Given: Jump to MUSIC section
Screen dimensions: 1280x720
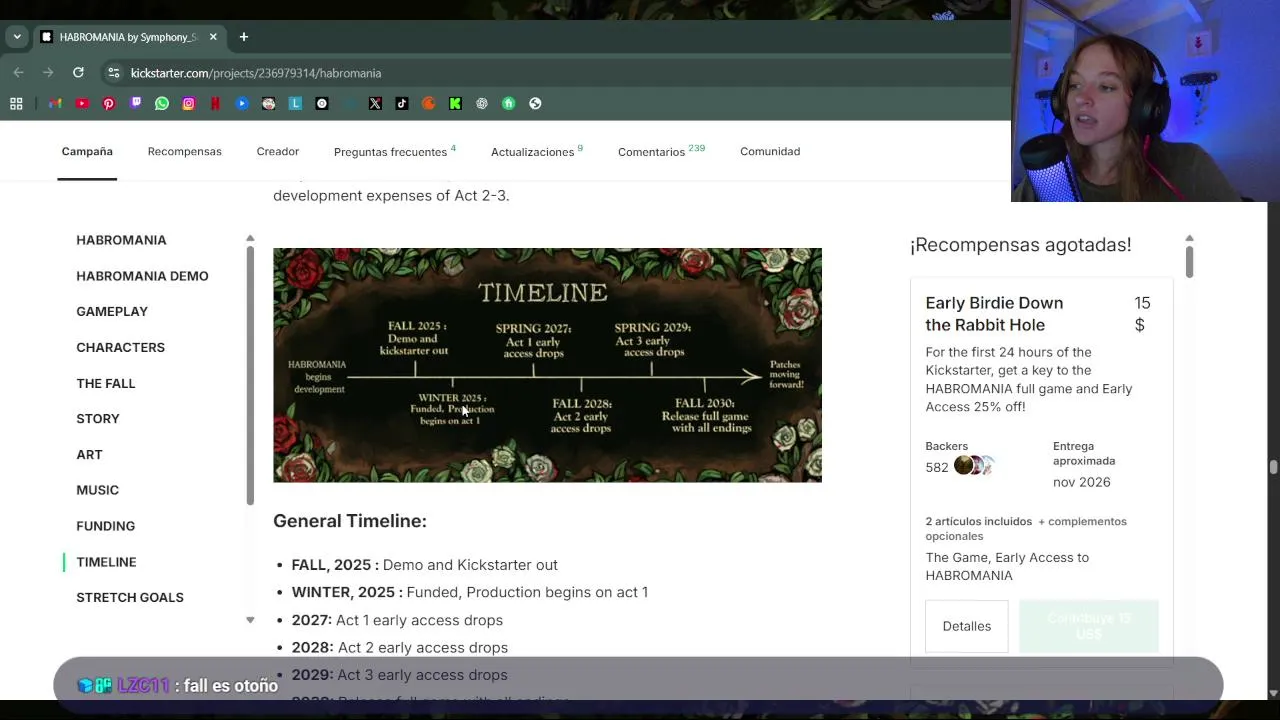Looking at the screenshot, I should [x=97, y=490].
